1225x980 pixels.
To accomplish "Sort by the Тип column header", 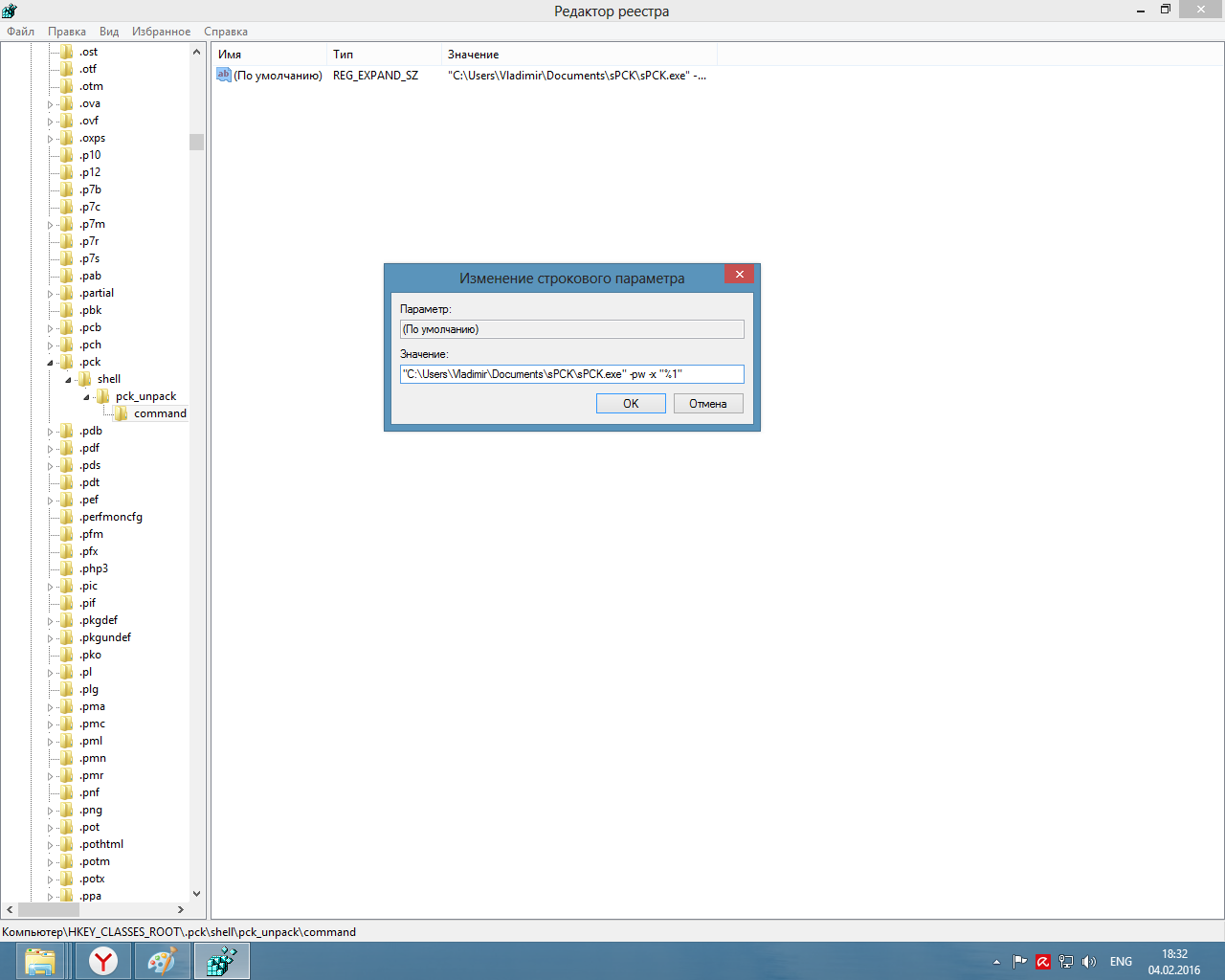I will pyautogui.click(x=384, y=55).
